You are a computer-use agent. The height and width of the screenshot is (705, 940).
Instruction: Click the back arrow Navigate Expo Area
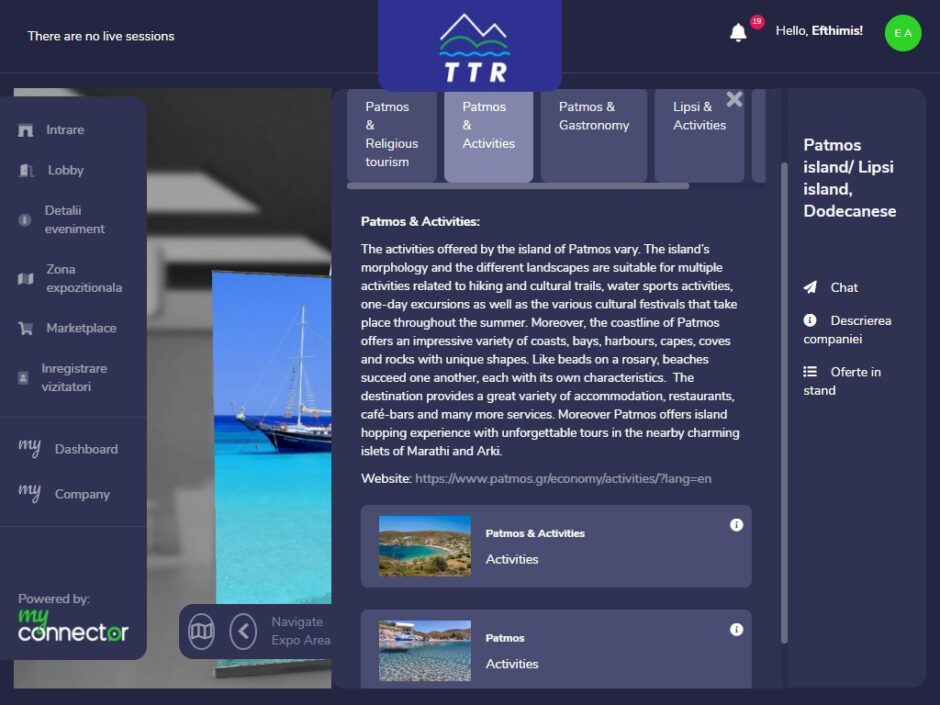pyautogui.click(x=243, y=631)
